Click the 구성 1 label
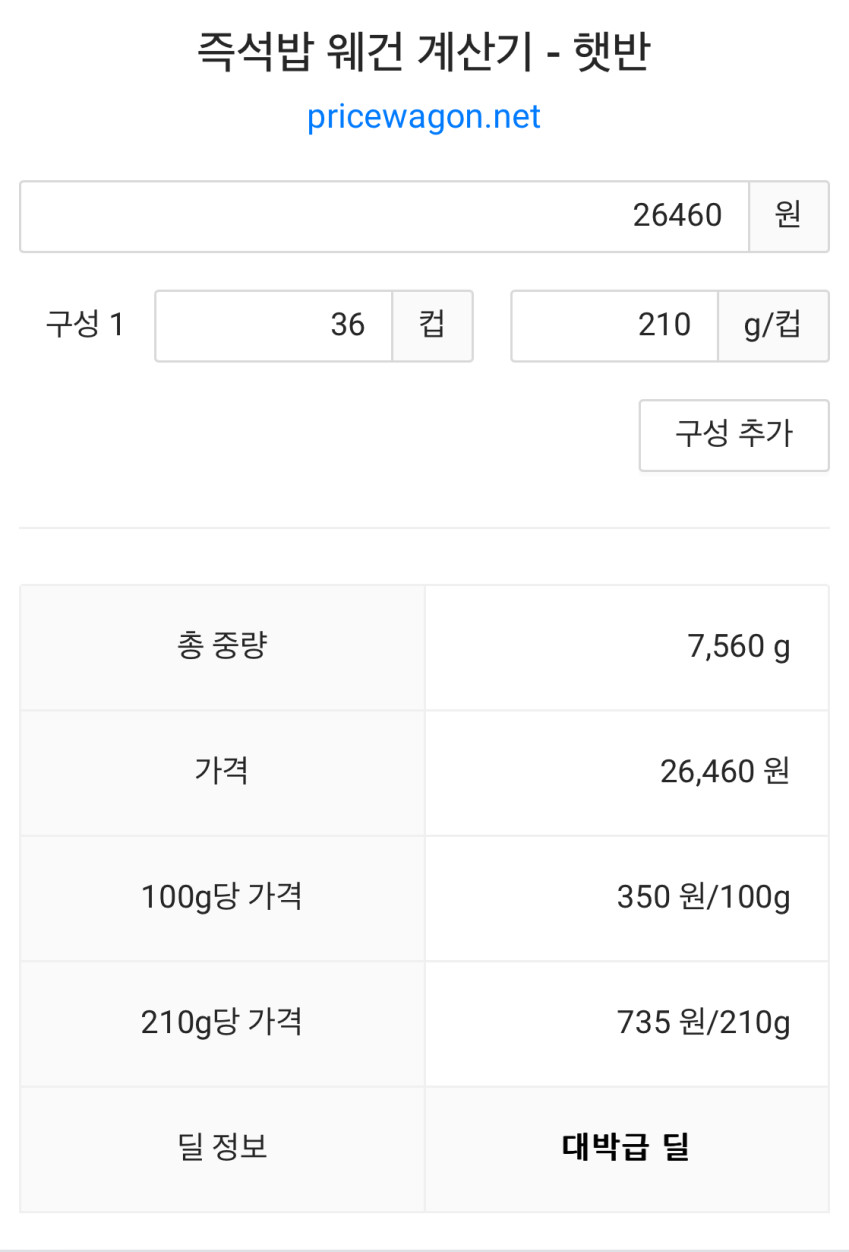This screenshot has height=1252, width=849. tap(84, 325)
